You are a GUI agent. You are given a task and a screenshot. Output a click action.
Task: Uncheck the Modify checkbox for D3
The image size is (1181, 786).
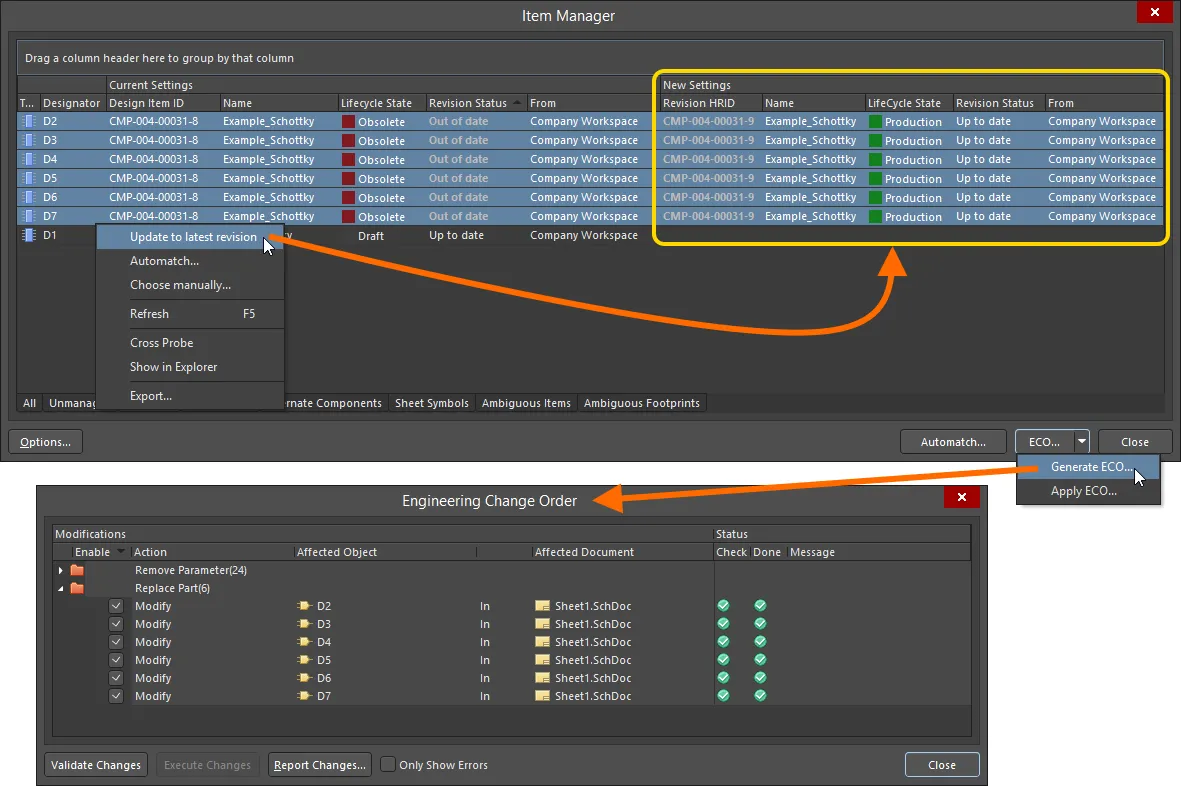click(x=116, y=624)
